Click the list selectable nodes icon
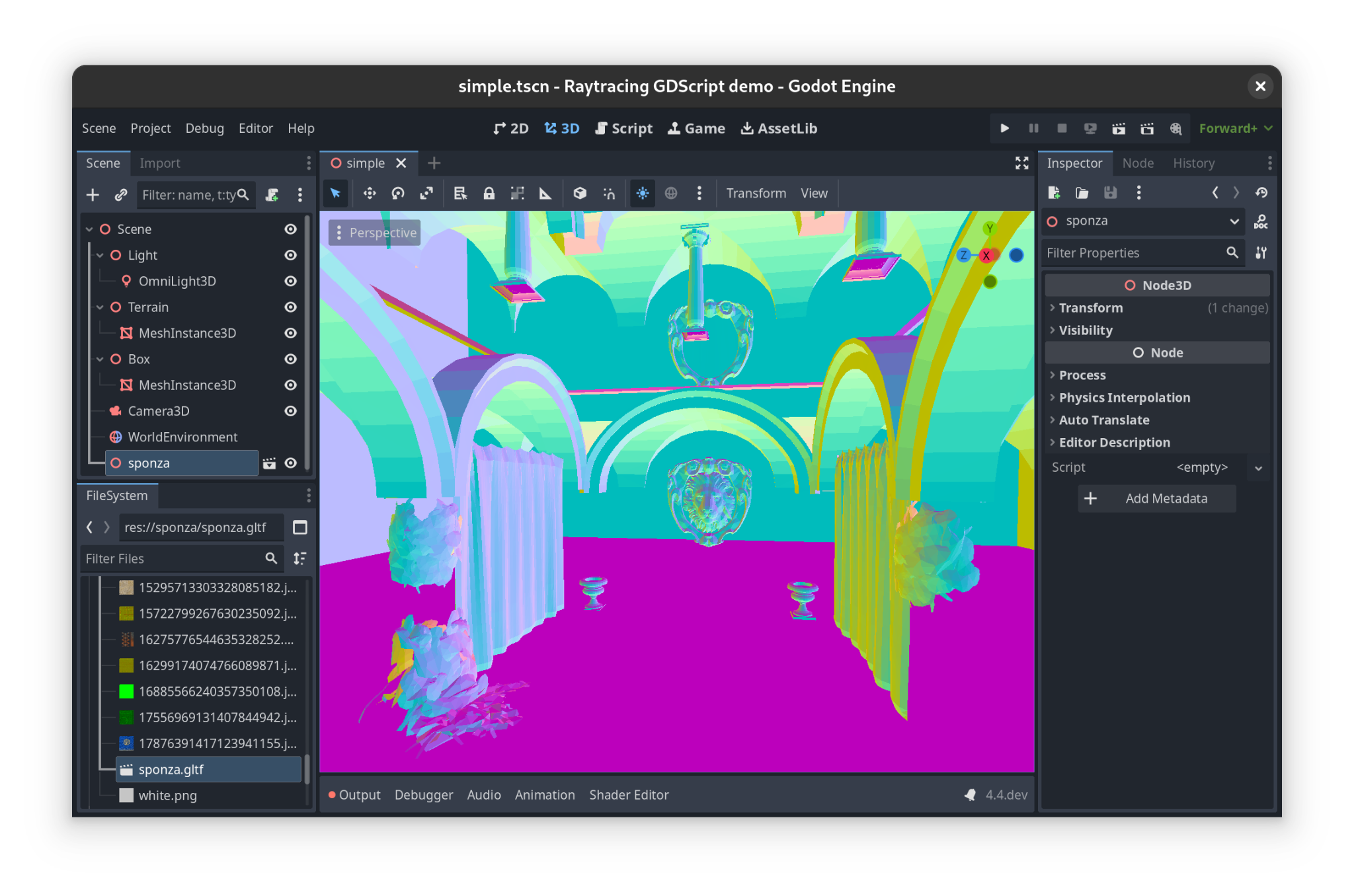1354x896 pixels. click(x=460, y=193)
